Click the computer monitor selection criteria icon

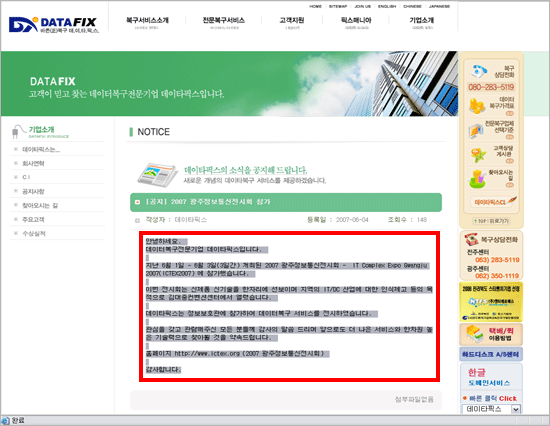click(477, 131)
